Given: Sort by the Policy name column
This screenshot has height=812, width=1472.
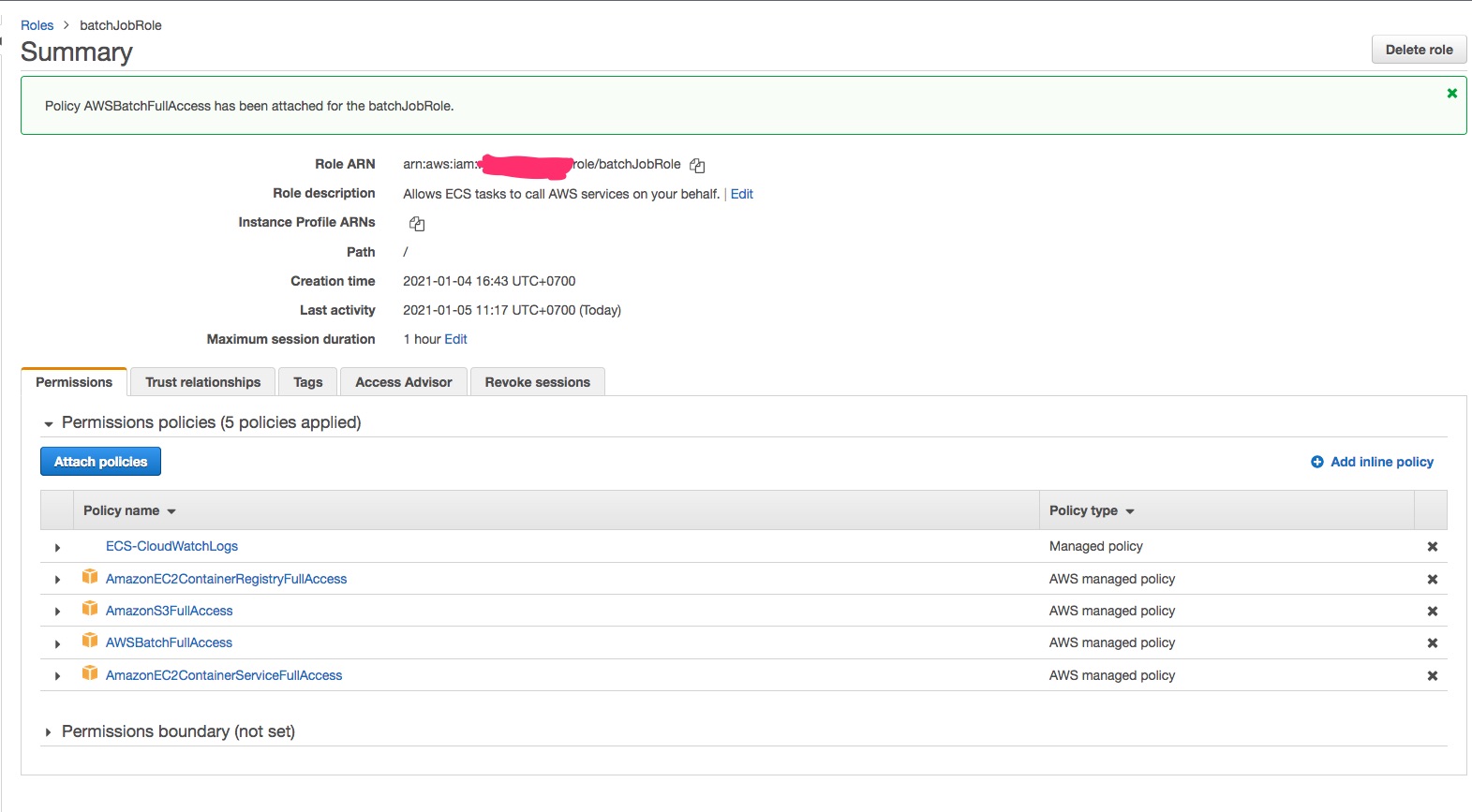Looking at the screenshot, I should pos(129,510).
